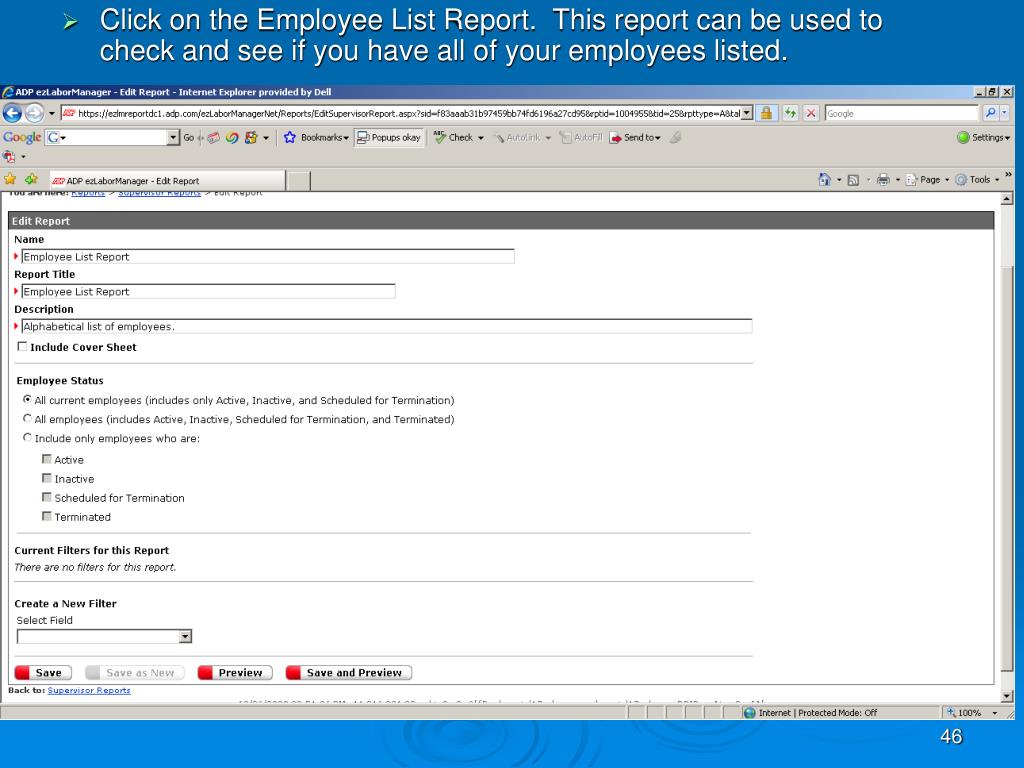Click the zoom magnifier 100% in status bar
1024x768 pixels.
pos(952,712)
